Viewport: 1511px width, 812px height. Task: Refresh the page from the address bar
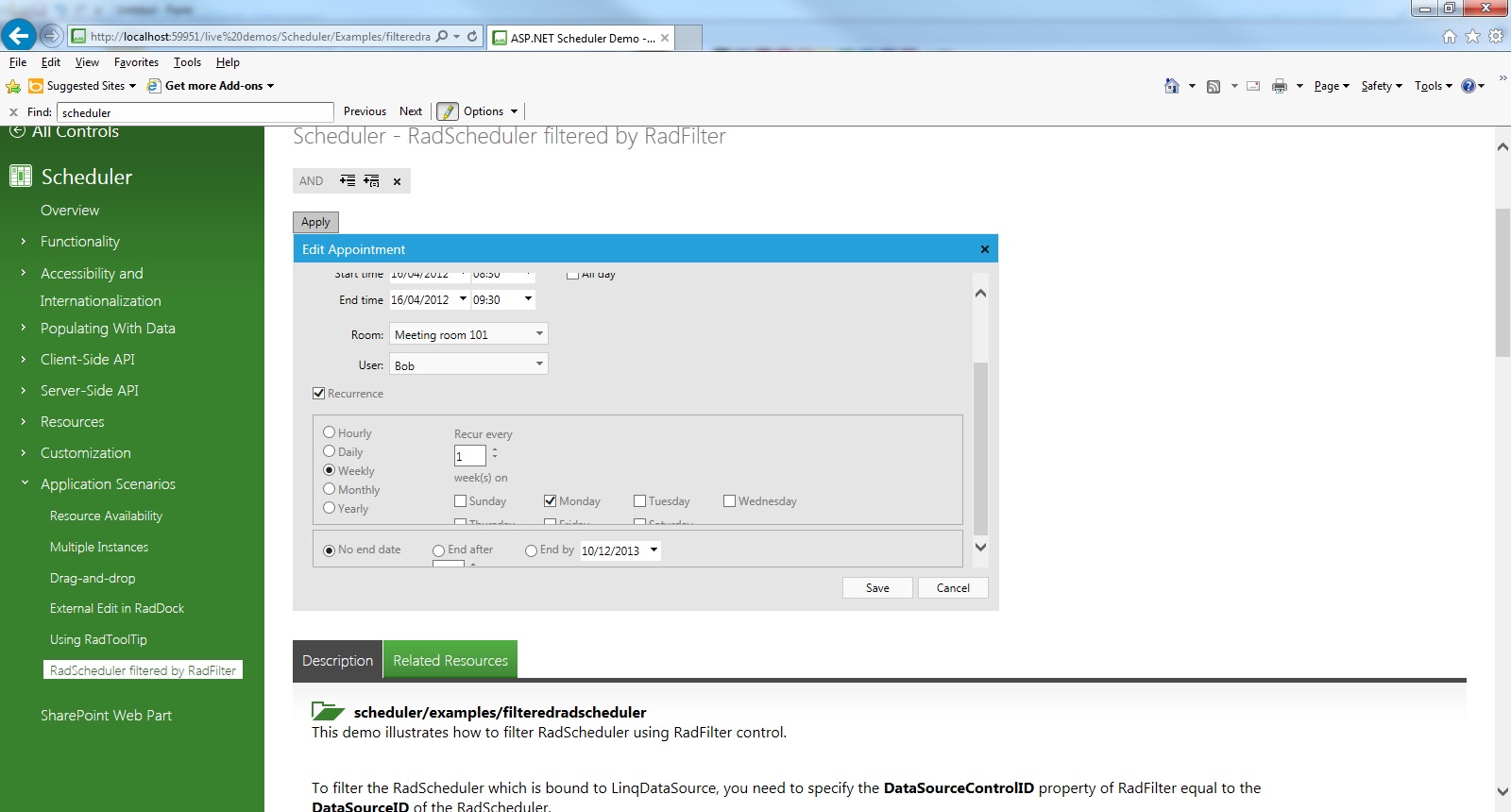point(472,37)
